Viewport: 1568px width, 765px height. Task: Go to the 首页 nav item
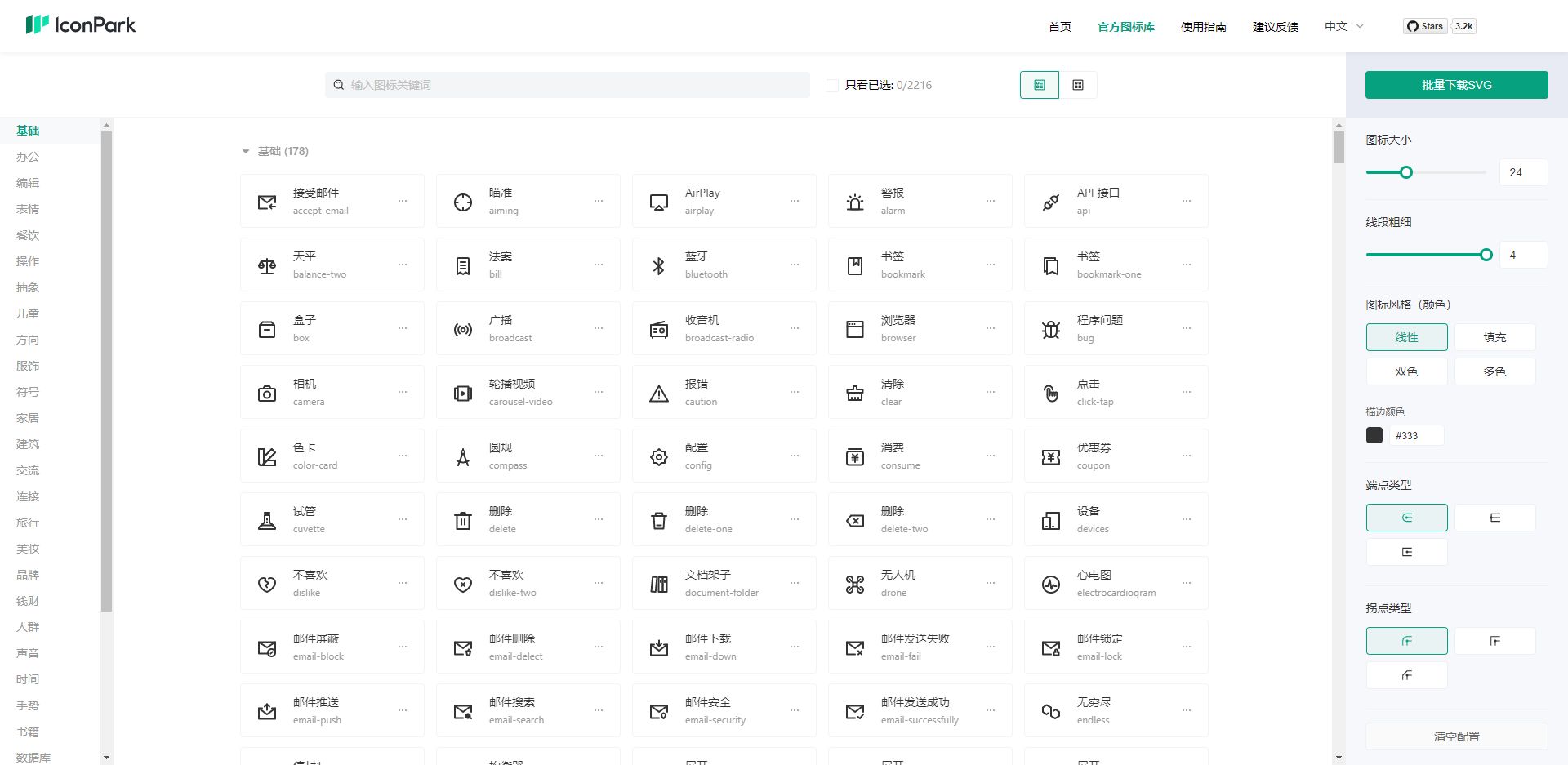(1060, 27)
